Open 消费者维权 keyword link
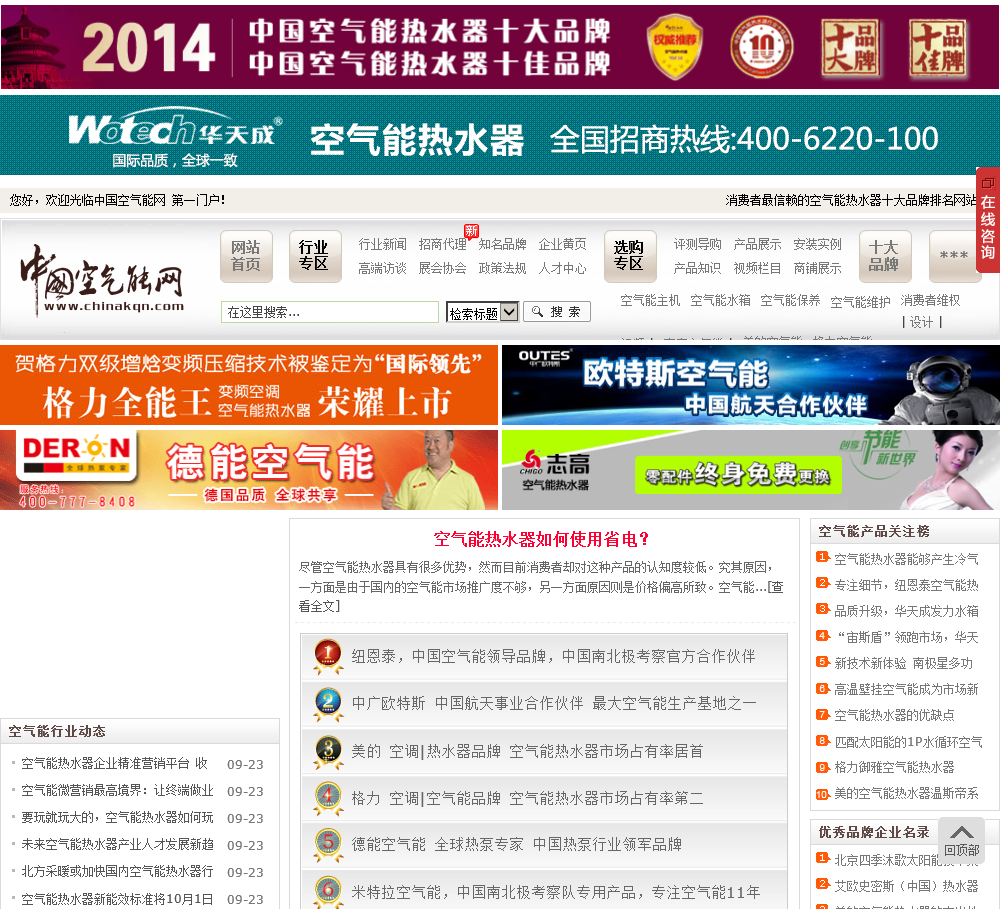The height and width of the screenshot is (909, 1000). pos(930,300)
